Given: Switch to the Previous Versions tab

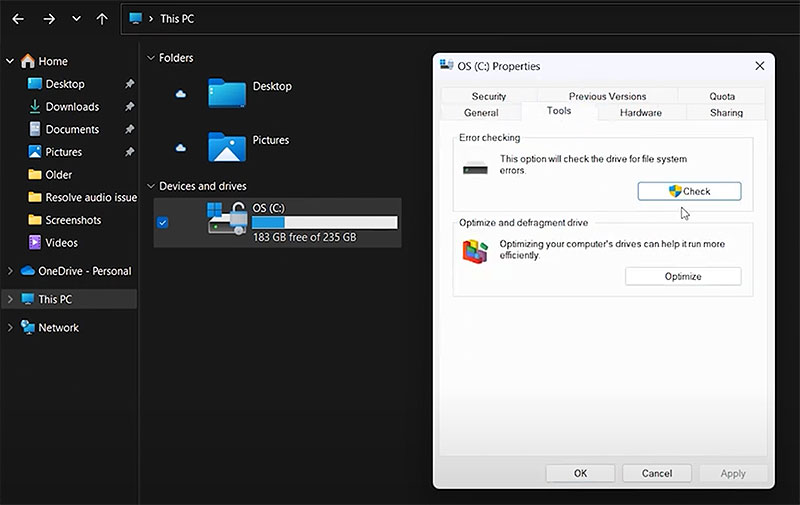Looking at the screenshot, I should pyautogui.click(x=607, y=96).
